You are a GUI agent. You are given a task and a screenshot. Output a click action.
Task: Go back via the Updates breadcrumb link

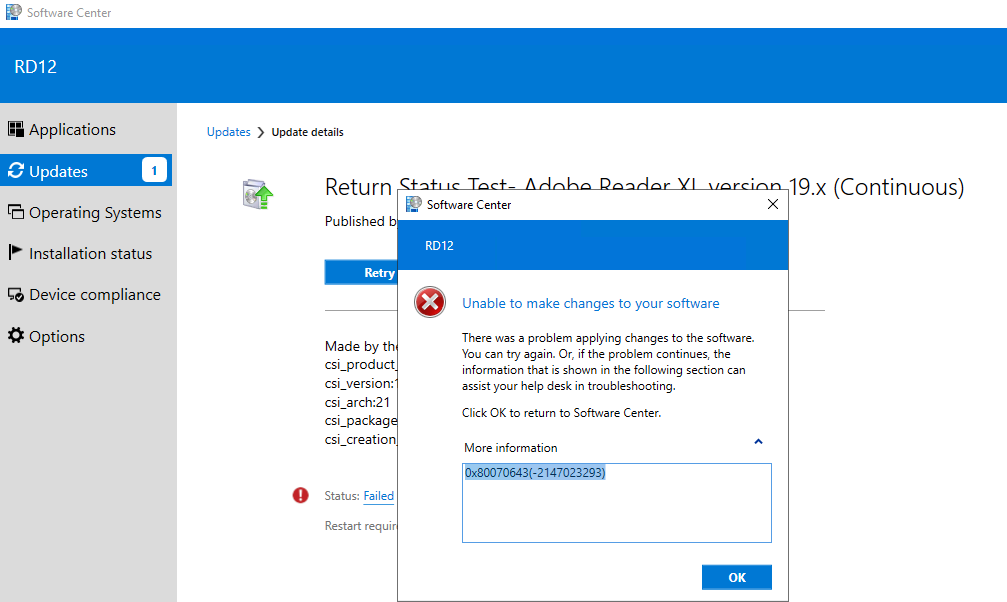(x=228, y=132)
